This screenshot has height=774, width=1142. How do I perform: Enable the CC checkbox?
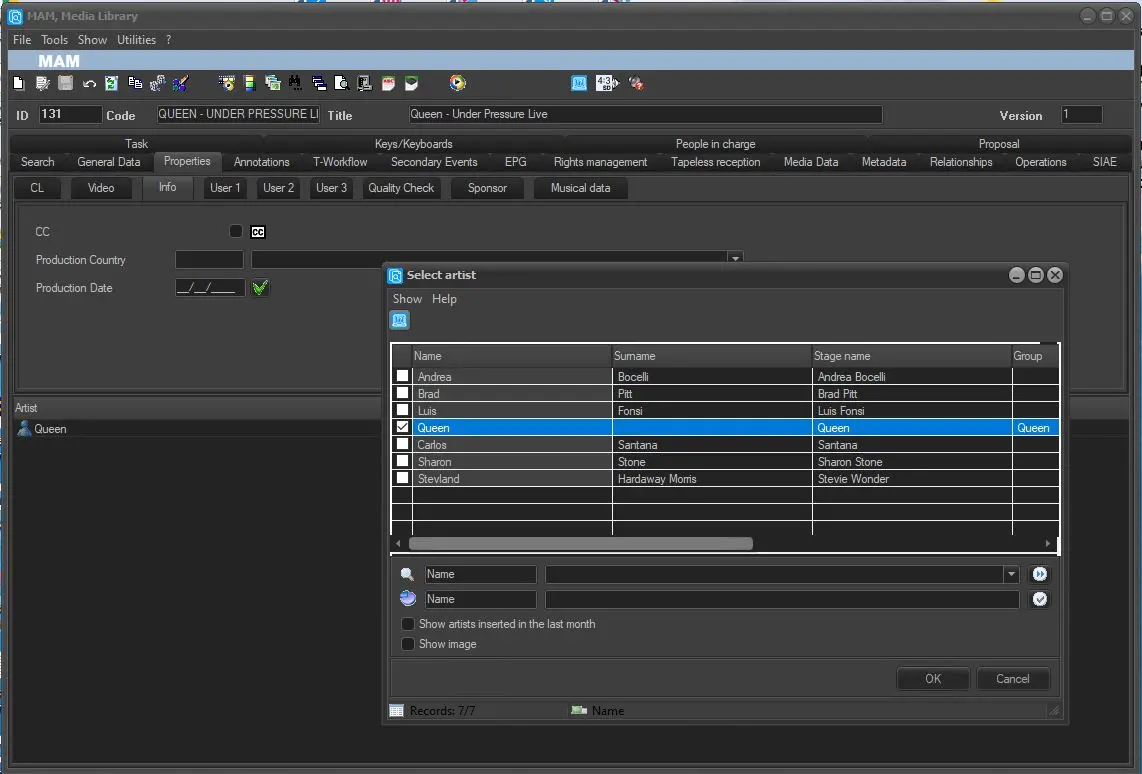pos(236,232)
